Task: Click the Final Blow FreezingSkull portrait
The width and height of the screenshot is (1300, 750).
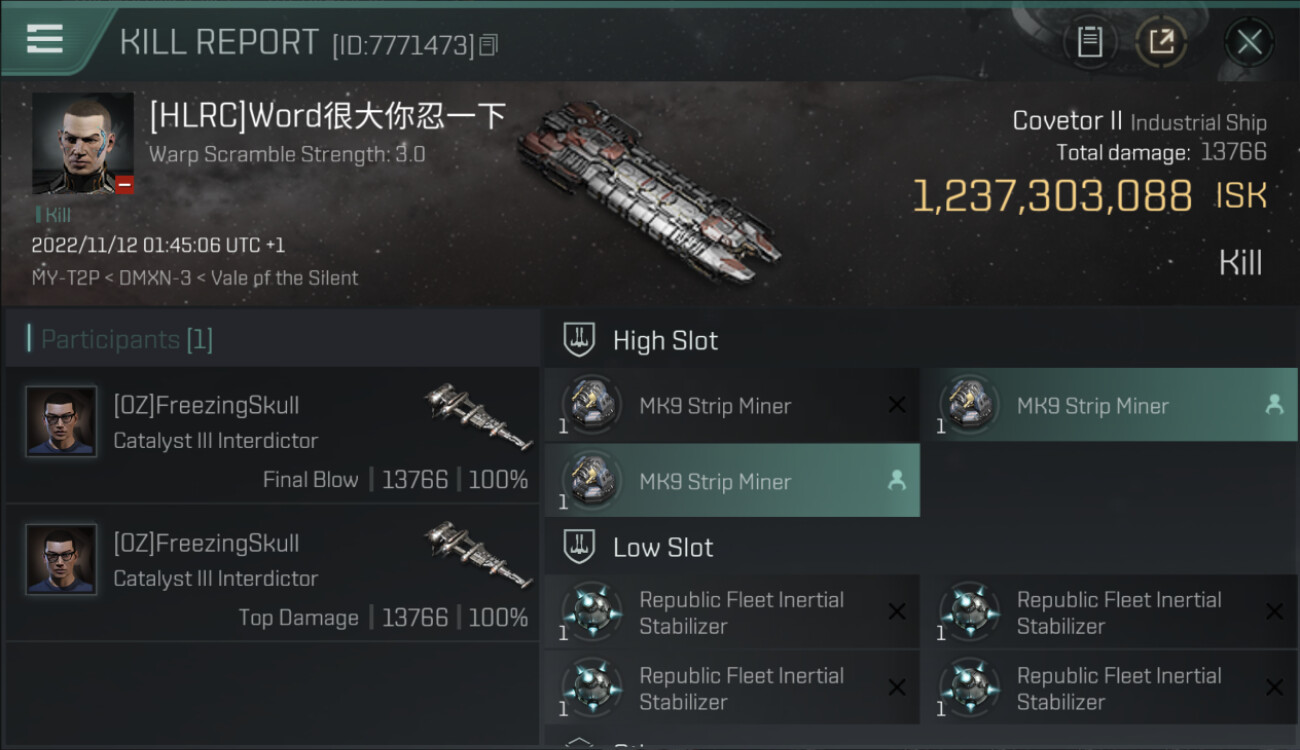Action: 61,422
